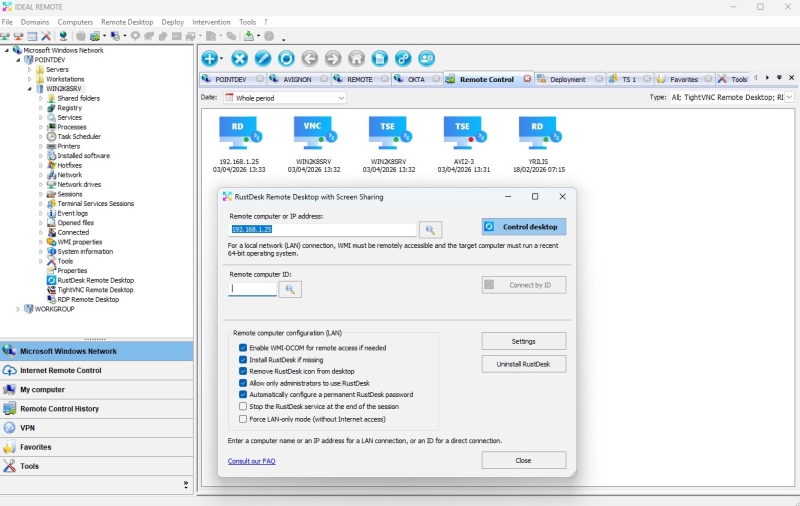Image resolution: width=800 pixels, height=506 pixels.
Task: Open the Date period dropdown
Action: [284, 98]
